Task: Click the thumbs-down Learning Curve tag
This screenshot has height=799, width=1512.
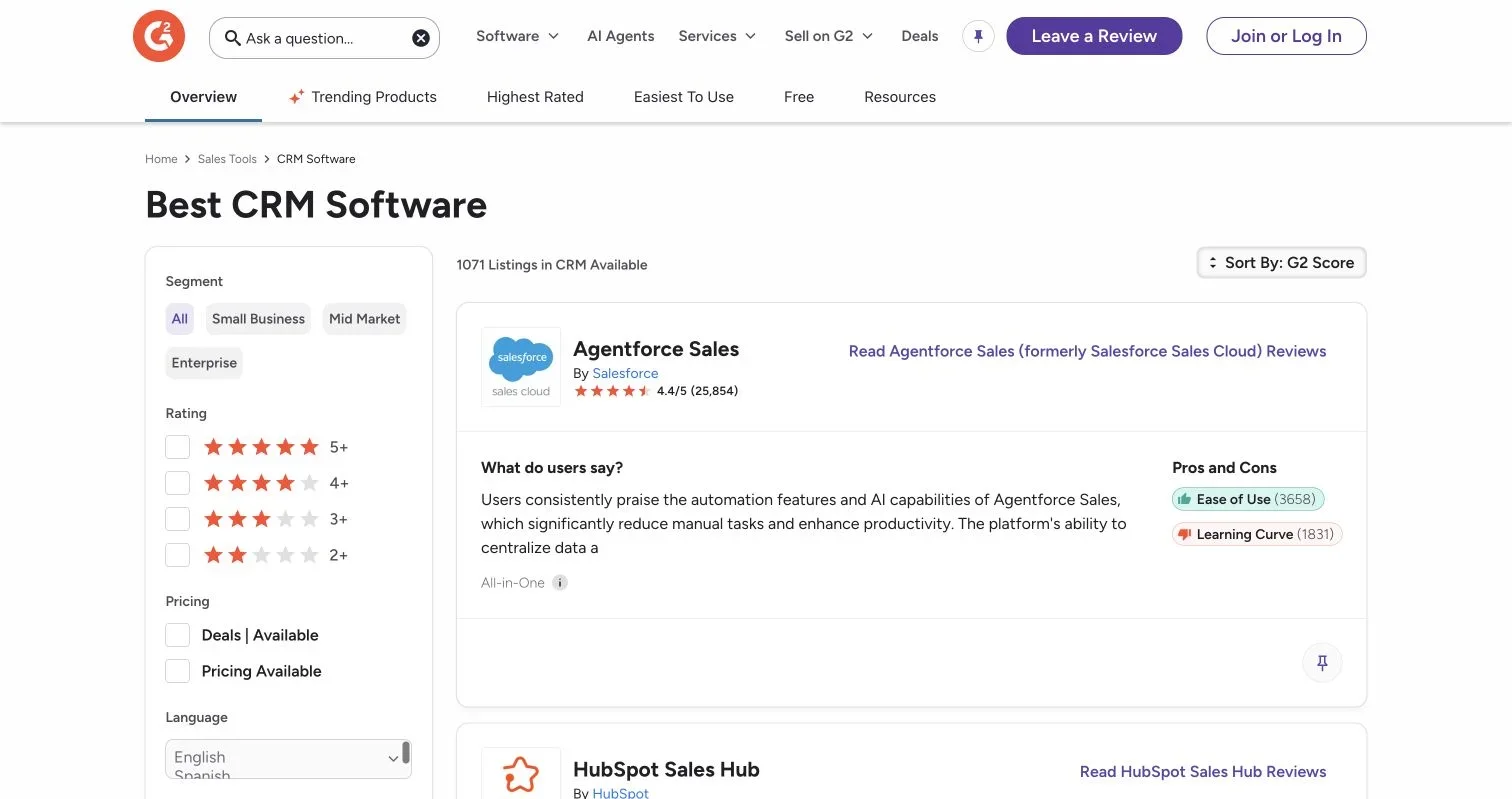Action: pos(1257,534)
